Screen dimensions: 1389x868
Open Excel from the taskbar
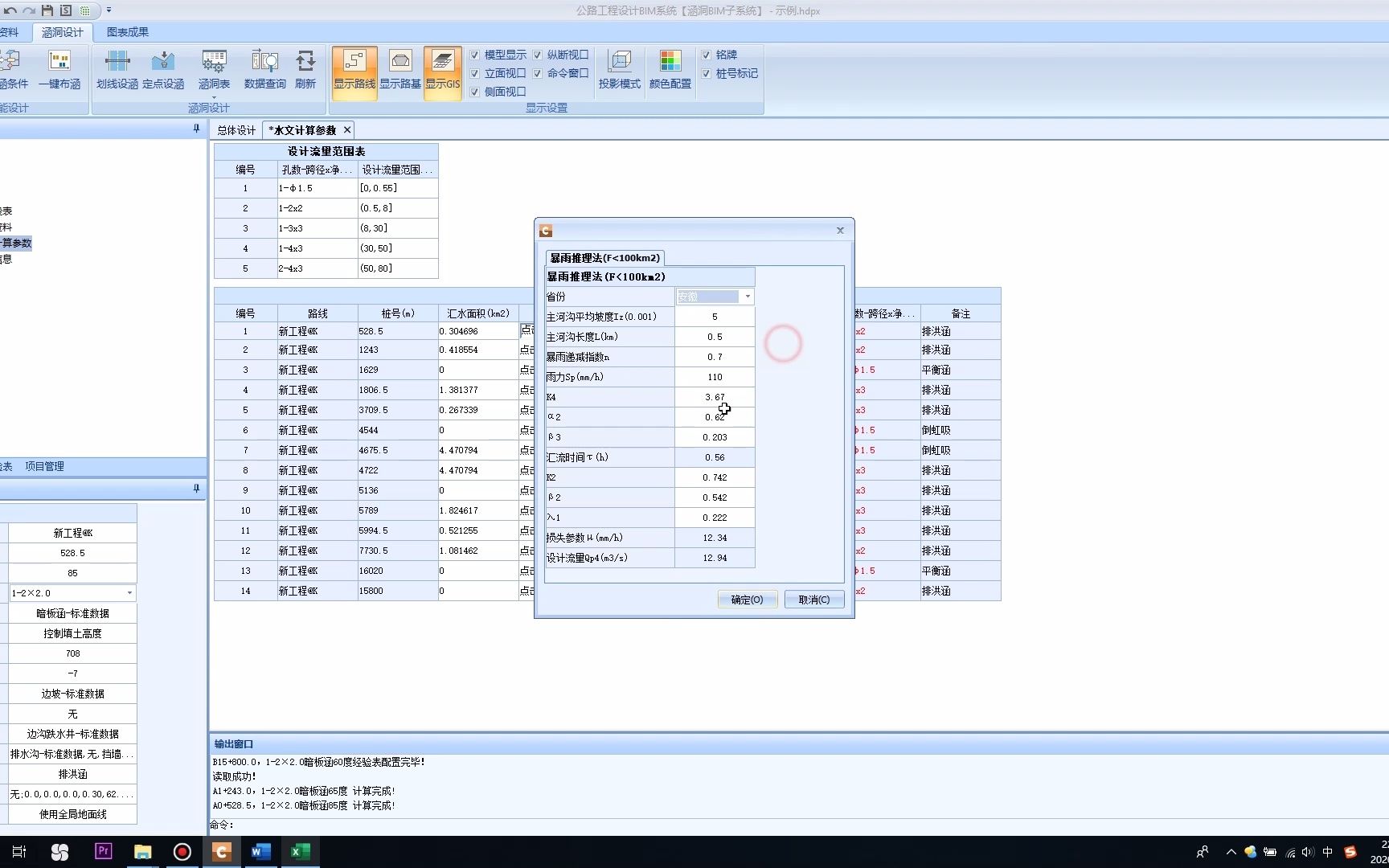[x=300, y=852]
